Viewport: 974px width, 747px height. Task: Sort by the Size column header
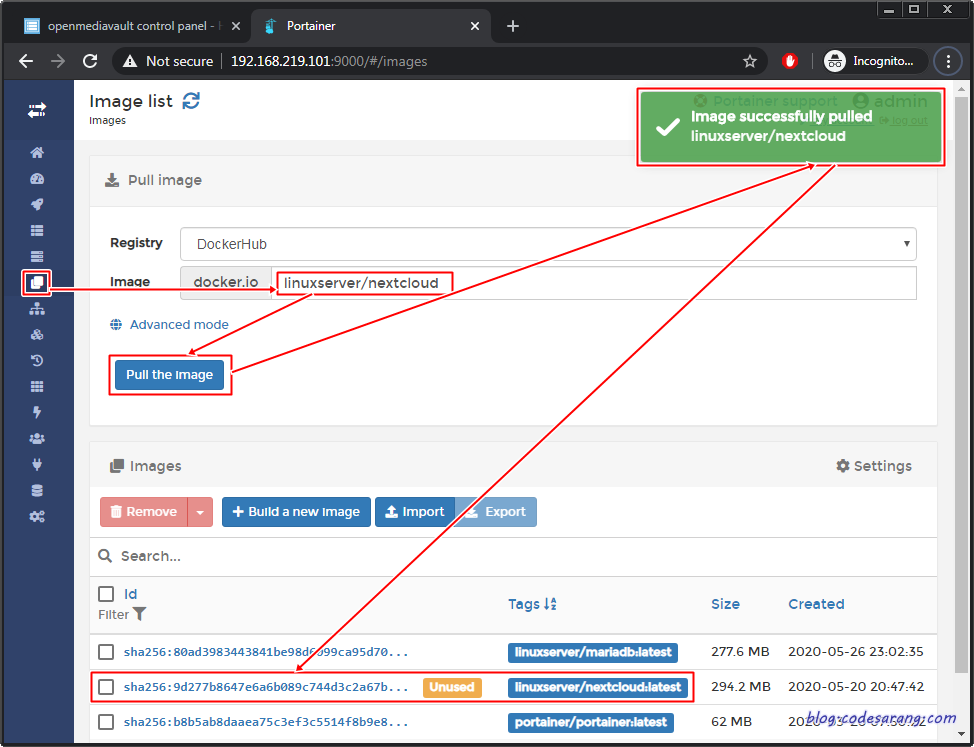tap(725, 604)
